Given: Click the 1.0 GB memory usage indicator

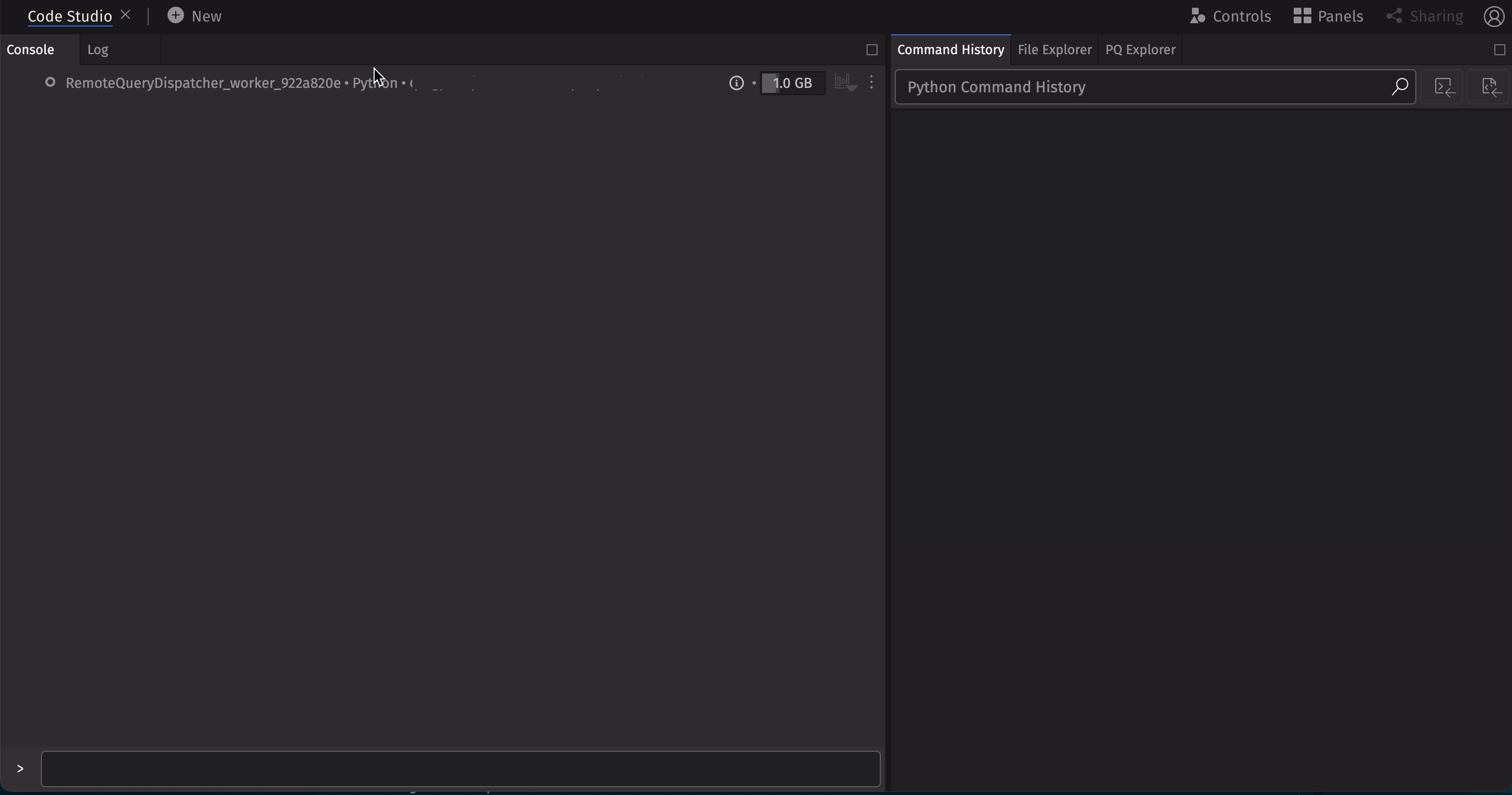Looking at the screenshot, I should coord(792,83).
